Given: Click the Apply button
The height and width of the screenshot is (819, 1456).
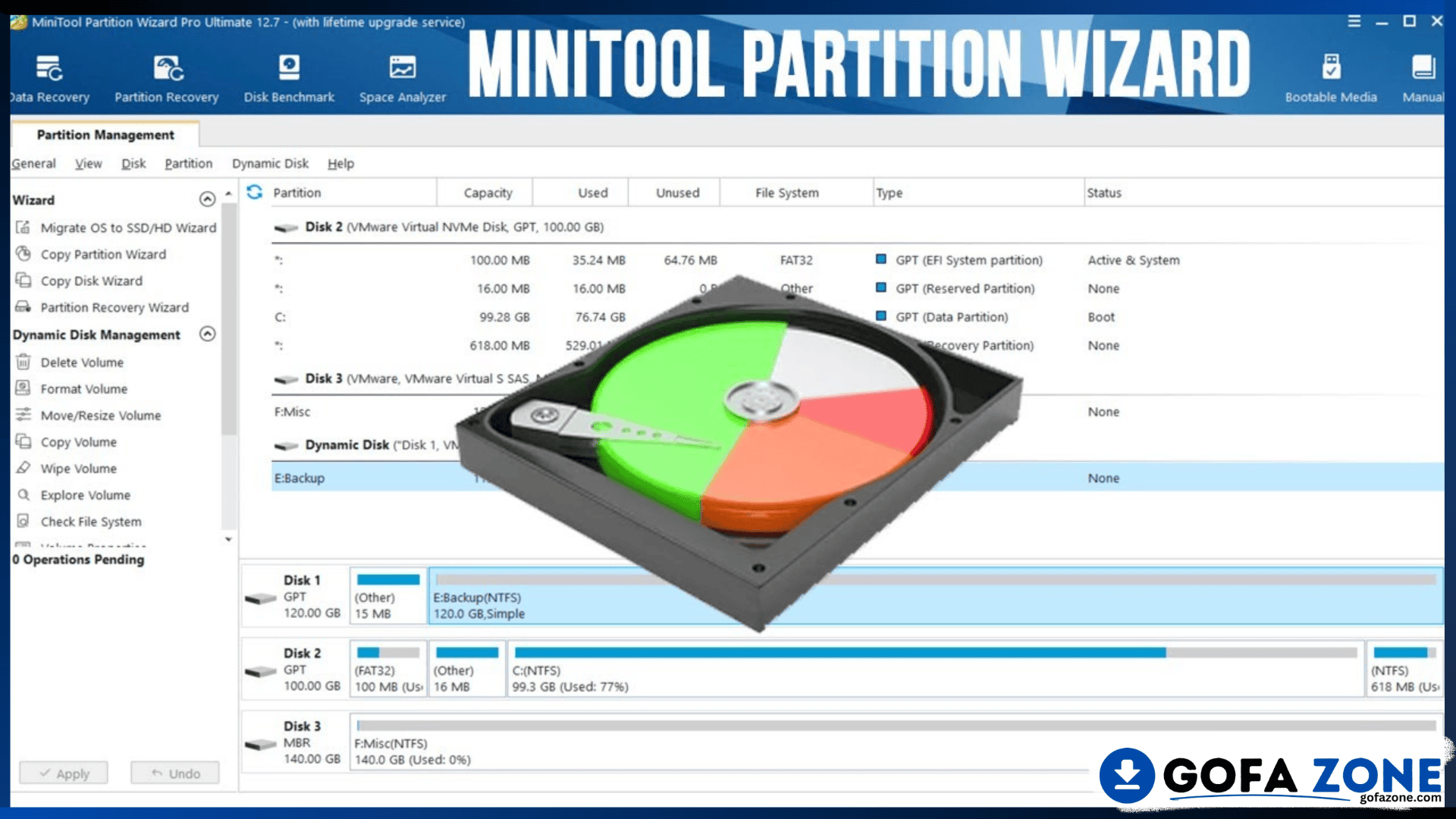Looking at the screenshot, I should 64,773.
